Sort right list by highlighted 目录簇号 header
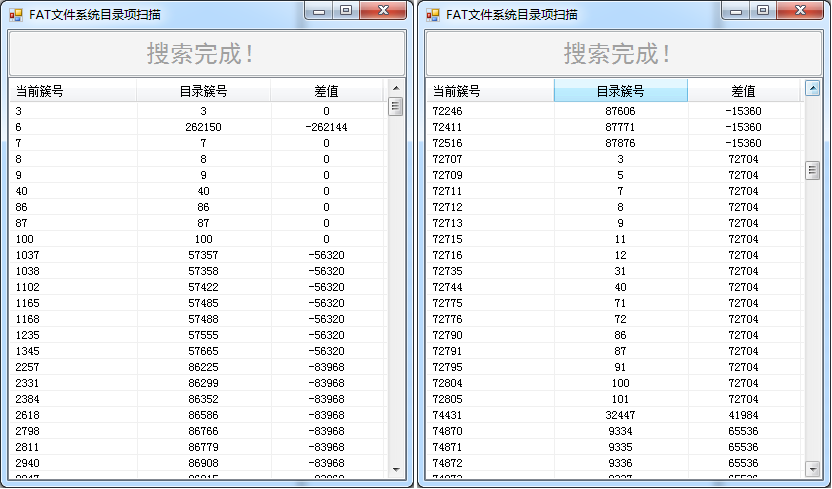 click(620, 91)
